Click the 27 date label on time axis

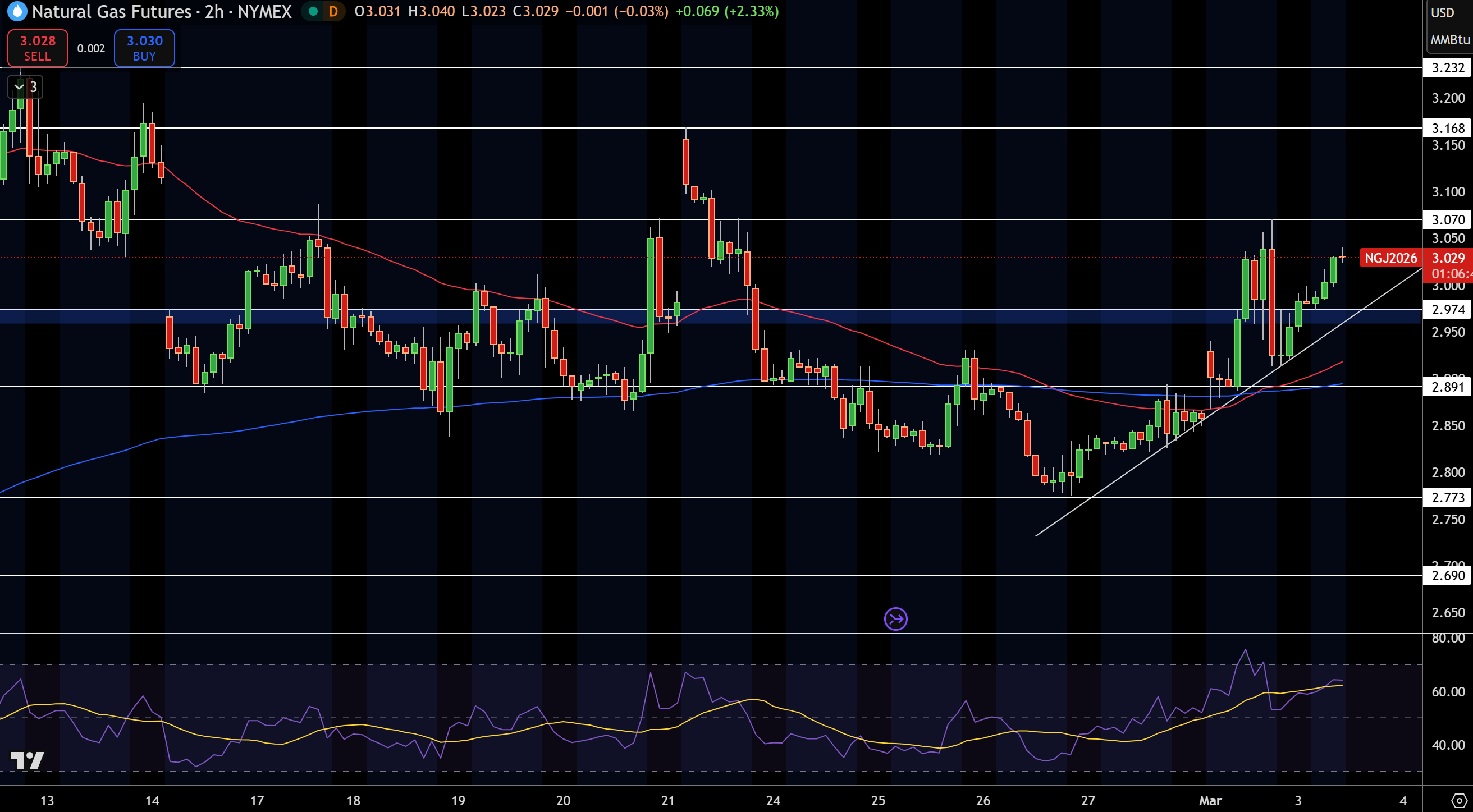pyautogui.click(x=1087, y=800)
